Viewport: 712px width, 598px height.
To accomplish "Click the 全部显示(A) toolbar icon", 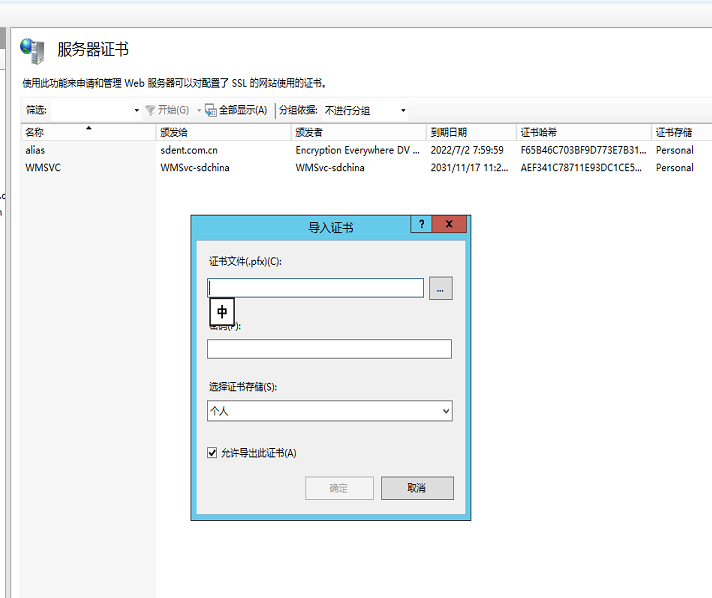I will pyautogui.click(x=212, y=110).
